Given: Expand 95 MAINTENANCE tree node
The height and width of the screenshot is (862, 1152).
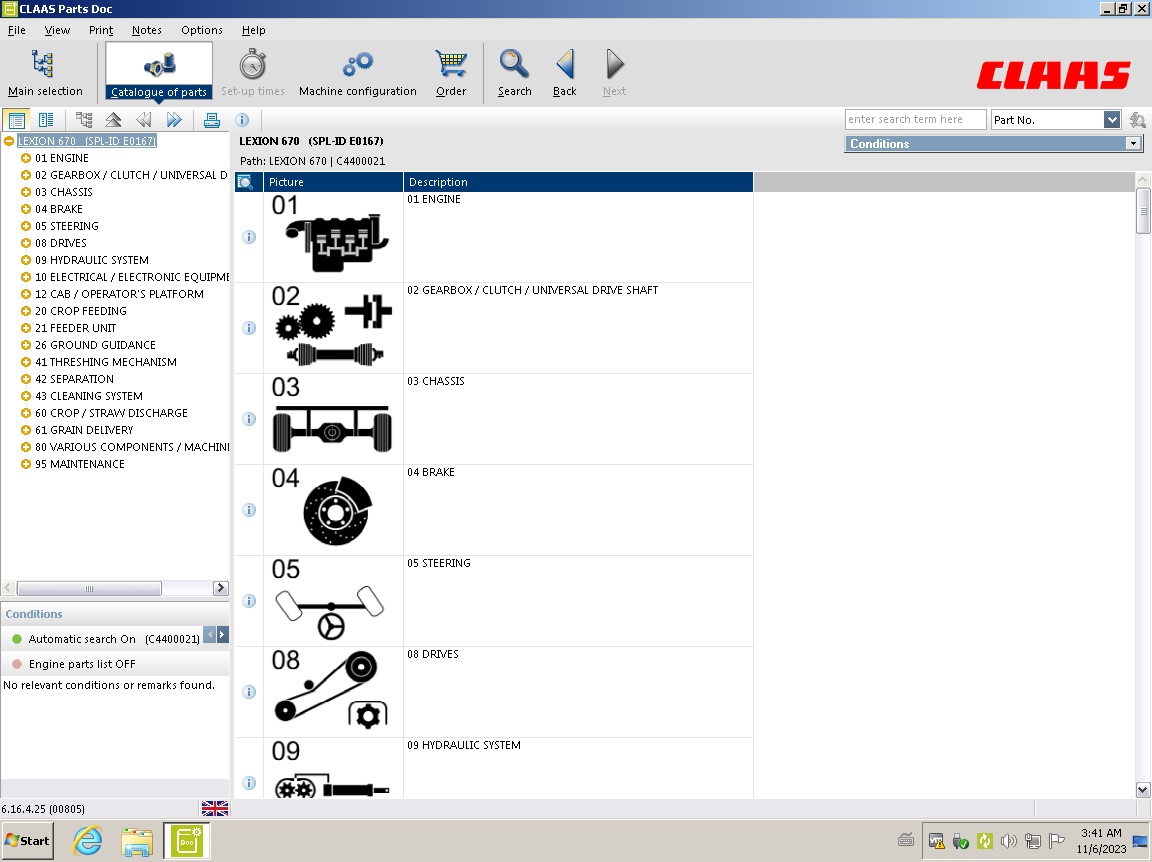Looking at the screenshot, I should point(26,464).
